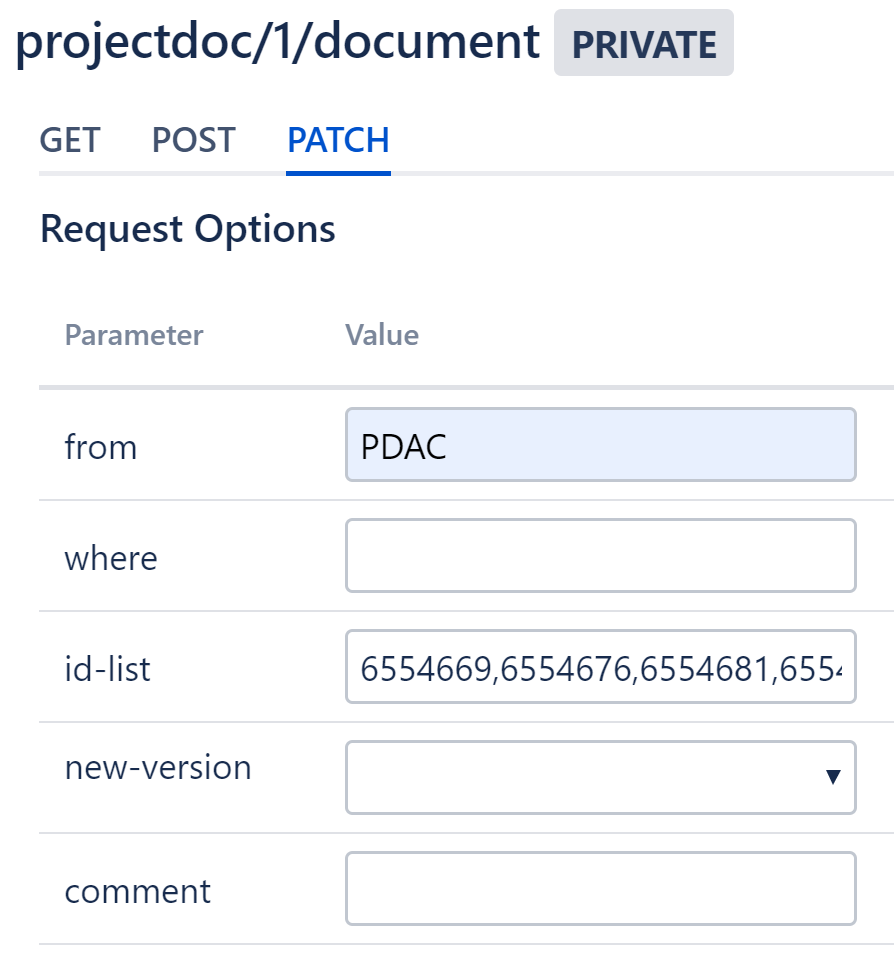This screenshot has width=894, height=971.
Task: Click the Request Options heading
Action: coord(188,229)
